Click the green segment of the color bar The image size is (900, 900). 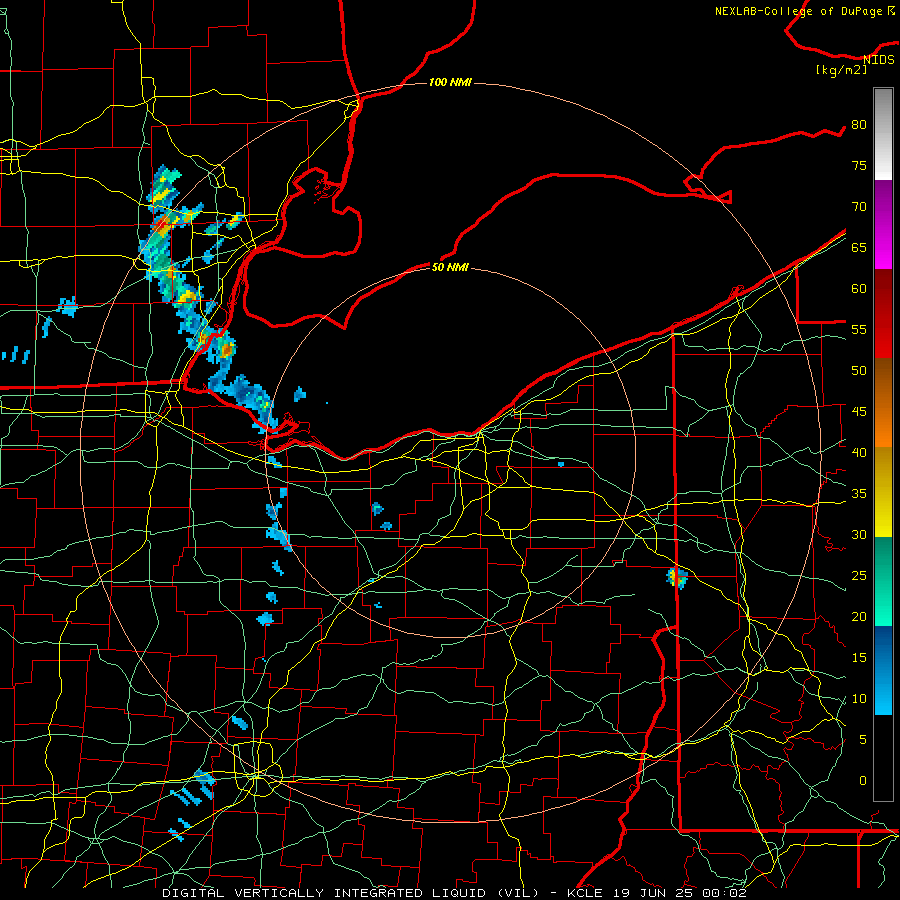point(883,581)
